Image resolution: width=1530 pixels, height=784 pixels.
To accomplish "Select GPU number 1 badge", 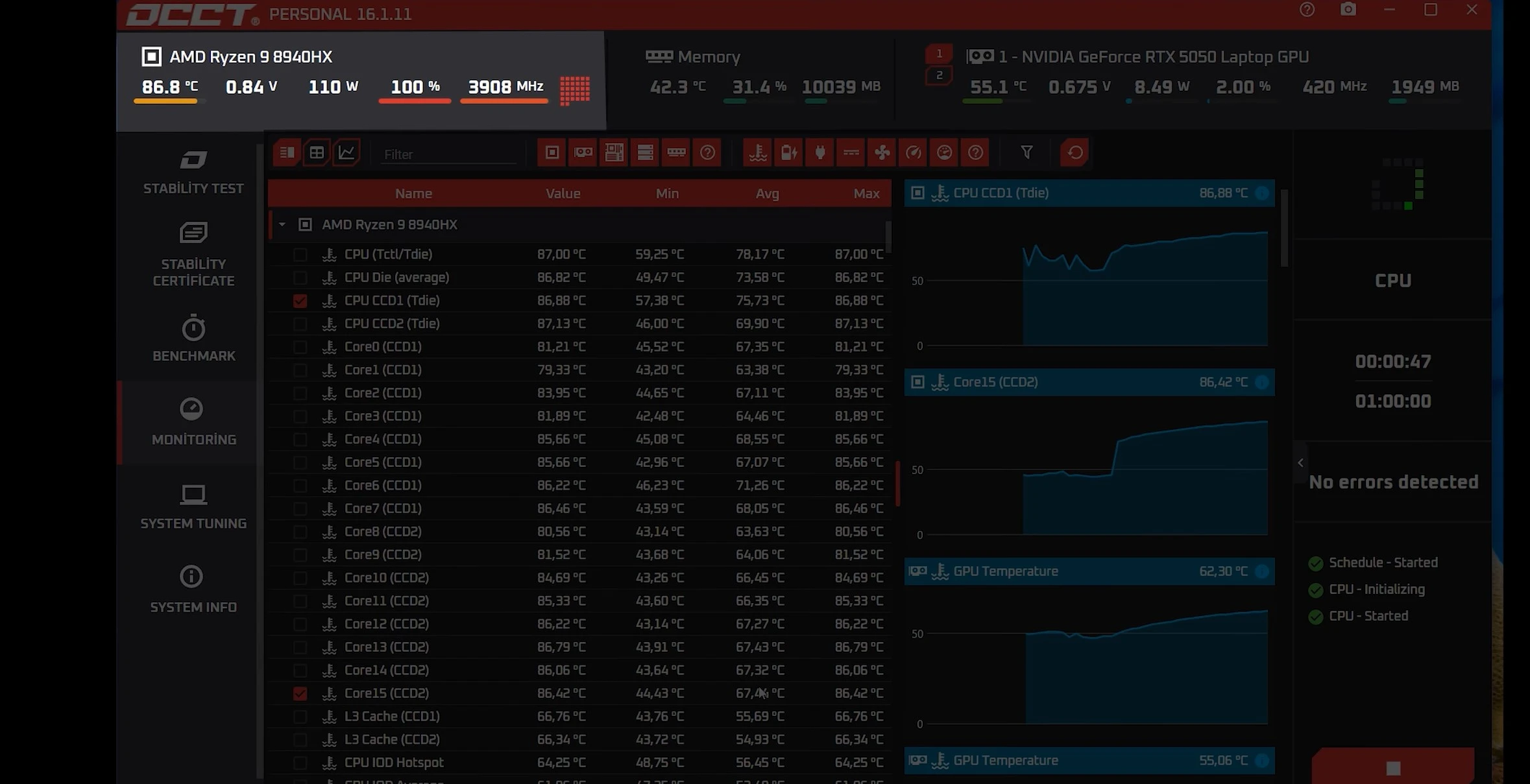I will click(x=939, y=54).
